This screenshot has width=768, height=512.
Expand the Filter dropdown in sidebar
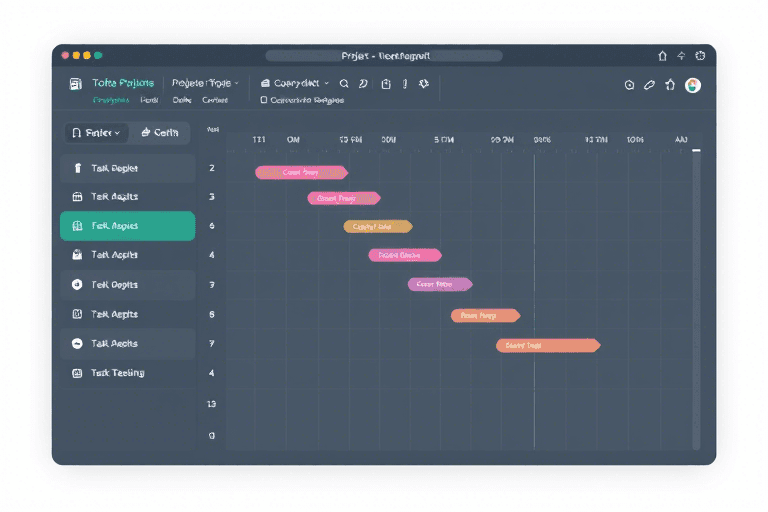tap(96, 132)
